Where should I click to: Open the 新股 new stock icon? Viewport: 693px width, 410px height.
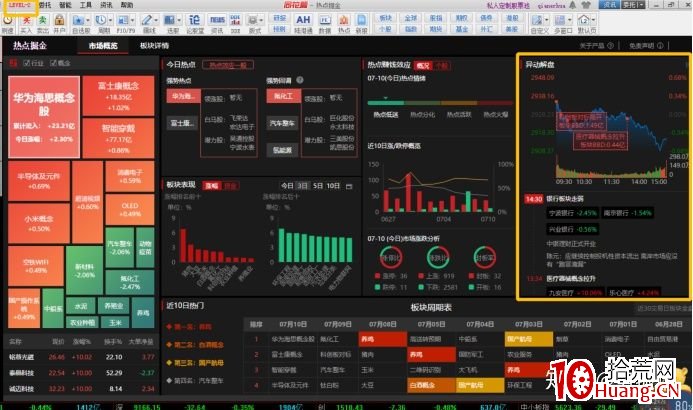coord(362,20)
